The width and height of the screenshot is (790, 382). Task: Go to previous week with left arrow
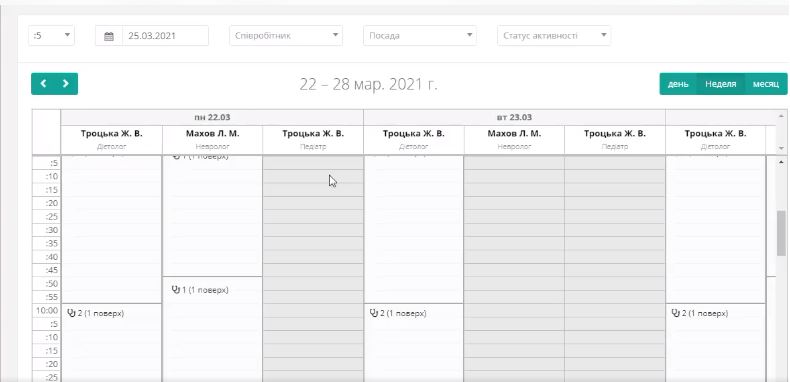(43, 84)
